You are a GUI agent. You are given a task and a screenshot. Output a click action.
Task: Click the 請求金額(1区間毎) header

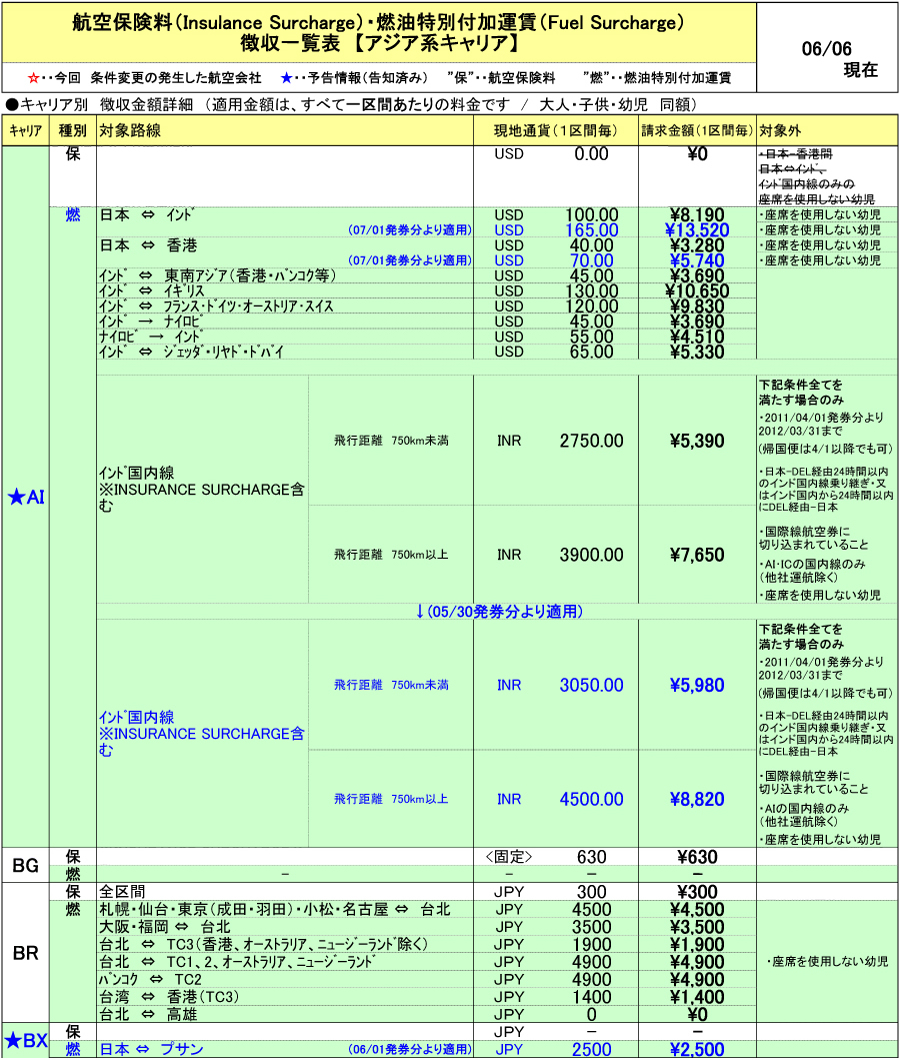pyautogui.click(x=696, y=130)
